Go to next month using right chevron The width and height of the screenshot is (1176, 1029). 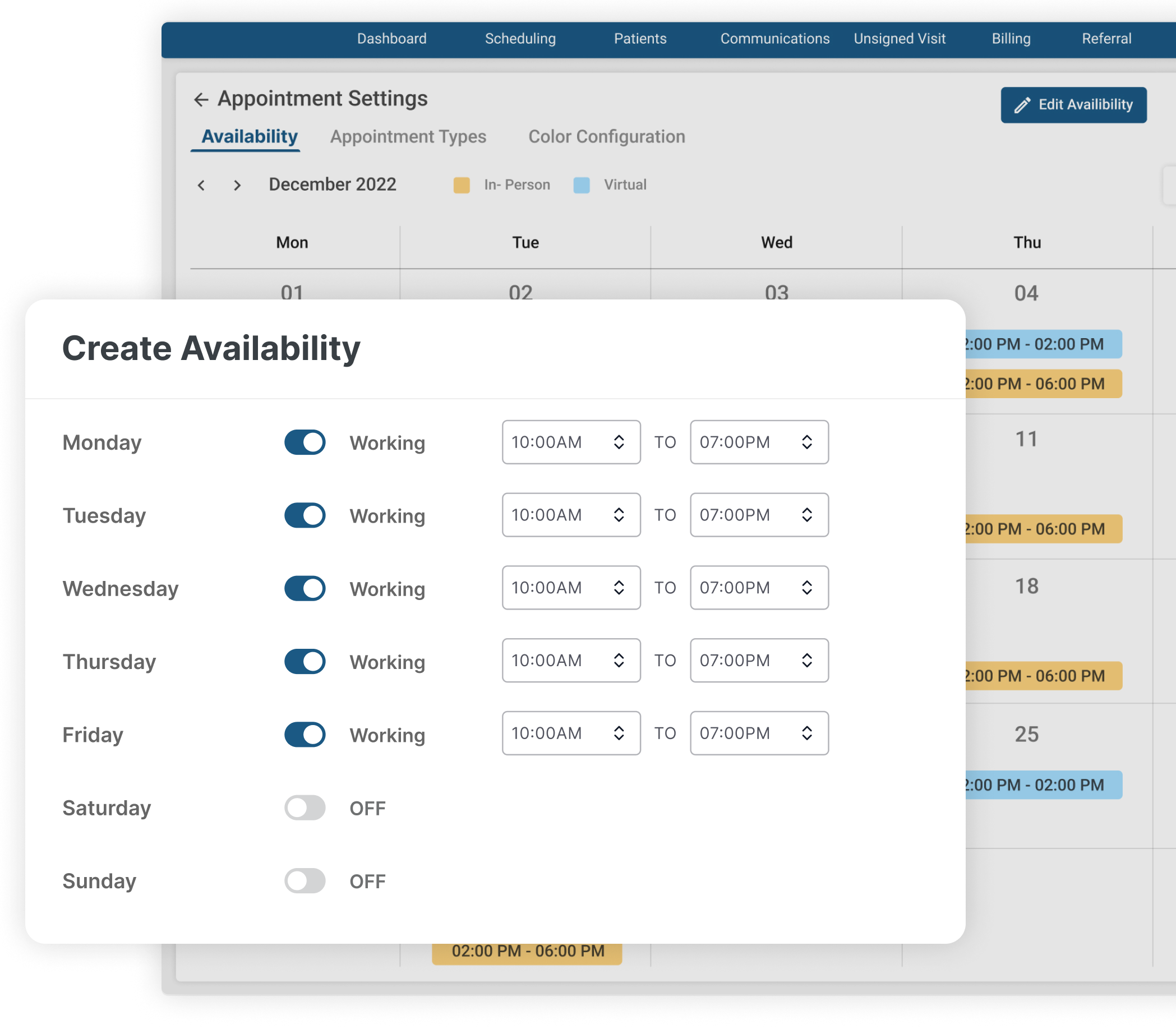pyautogui.click(x=237, y=185)
